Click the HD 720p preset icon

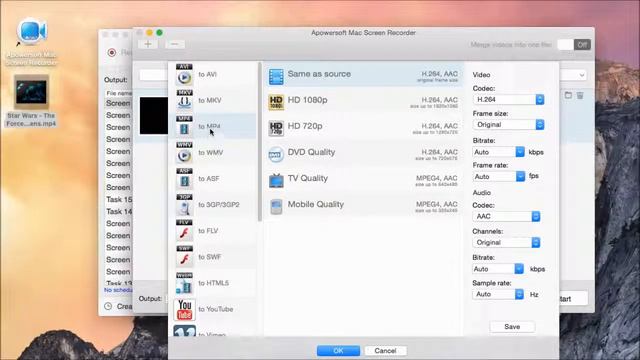276,129
